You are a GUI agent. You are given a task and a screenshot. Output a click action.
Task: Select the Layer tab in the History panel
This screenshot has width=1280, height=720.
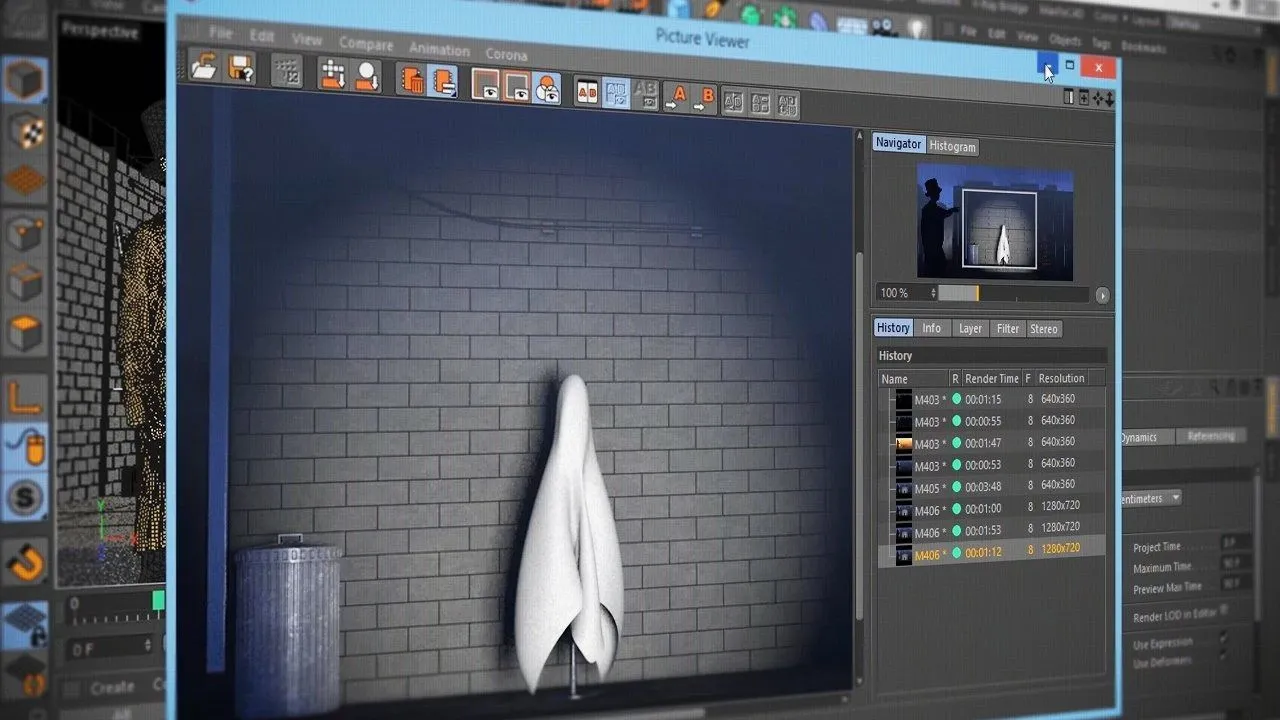point(970,328)
